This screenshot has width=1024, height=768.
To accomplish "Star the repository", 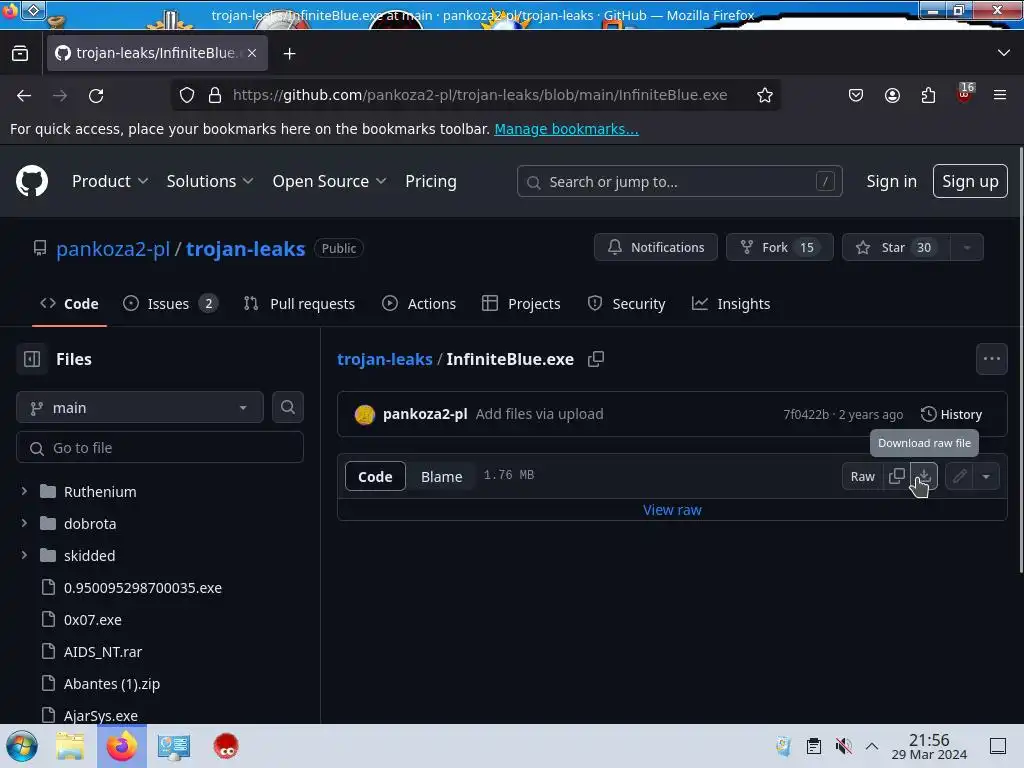I will [x=896, y=248].
